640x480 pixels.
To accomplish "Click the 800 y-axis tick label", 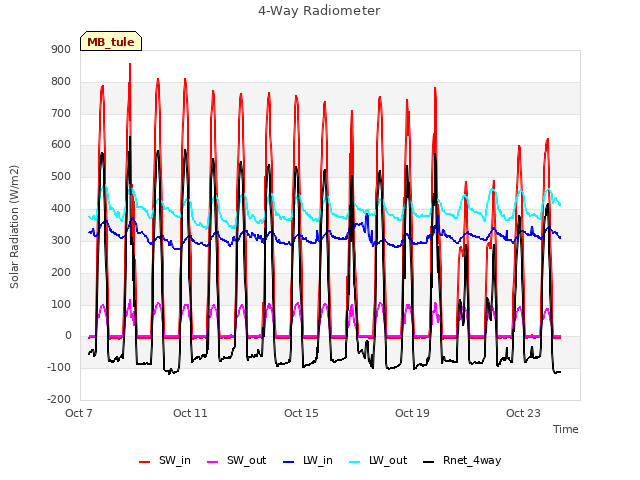I will point(61,81).
